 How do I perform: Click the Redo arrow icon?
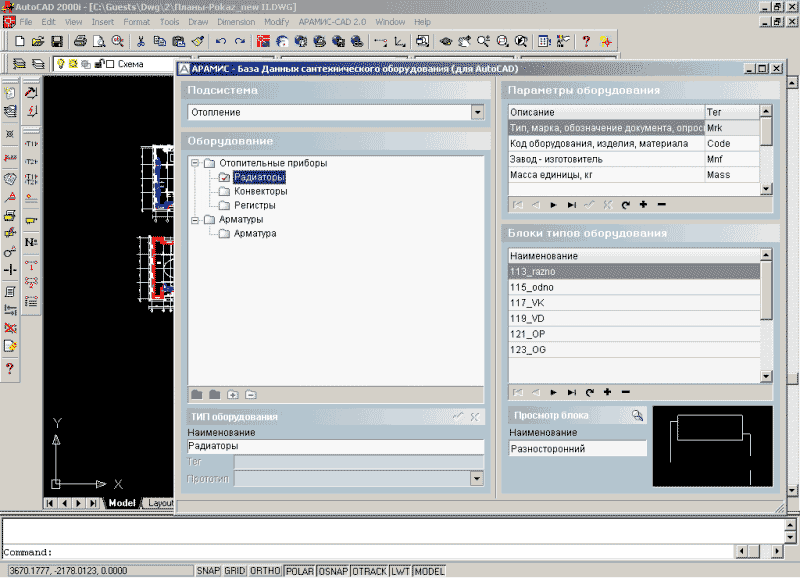tap(240, 41)
